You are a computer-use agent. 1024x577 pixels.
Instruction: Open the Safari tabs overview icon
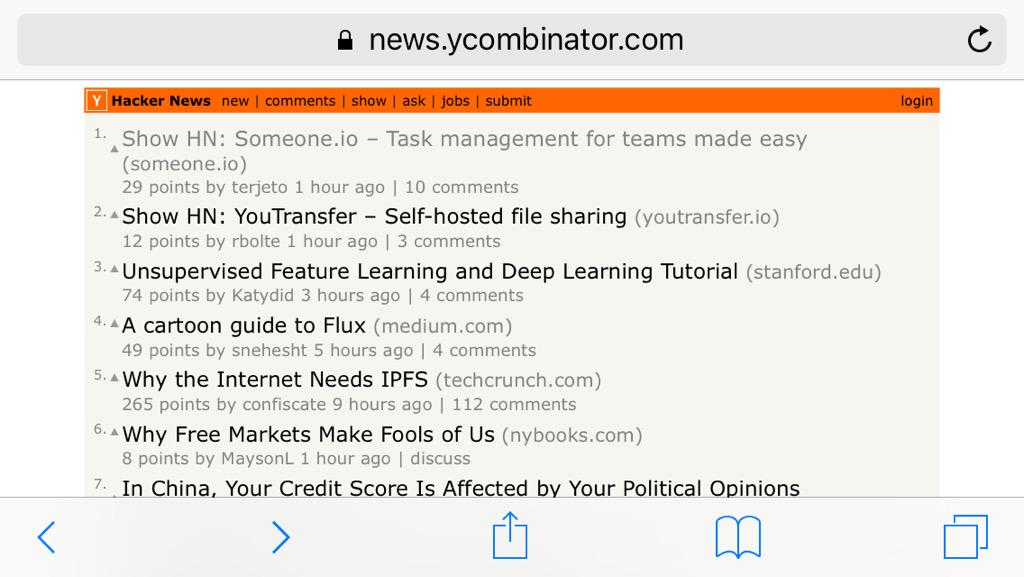966,537
